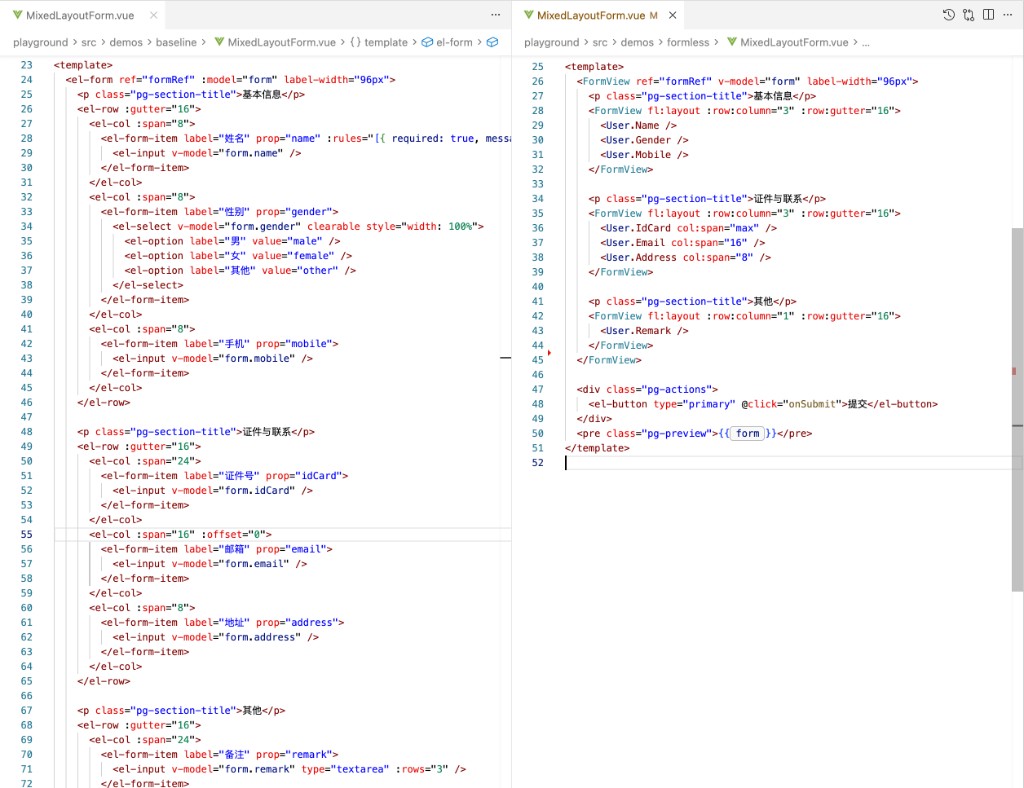Viewport: 1024px width, 788px height.
Task: Click last cube icon in left breadcrumb
Action: point(492,42)
